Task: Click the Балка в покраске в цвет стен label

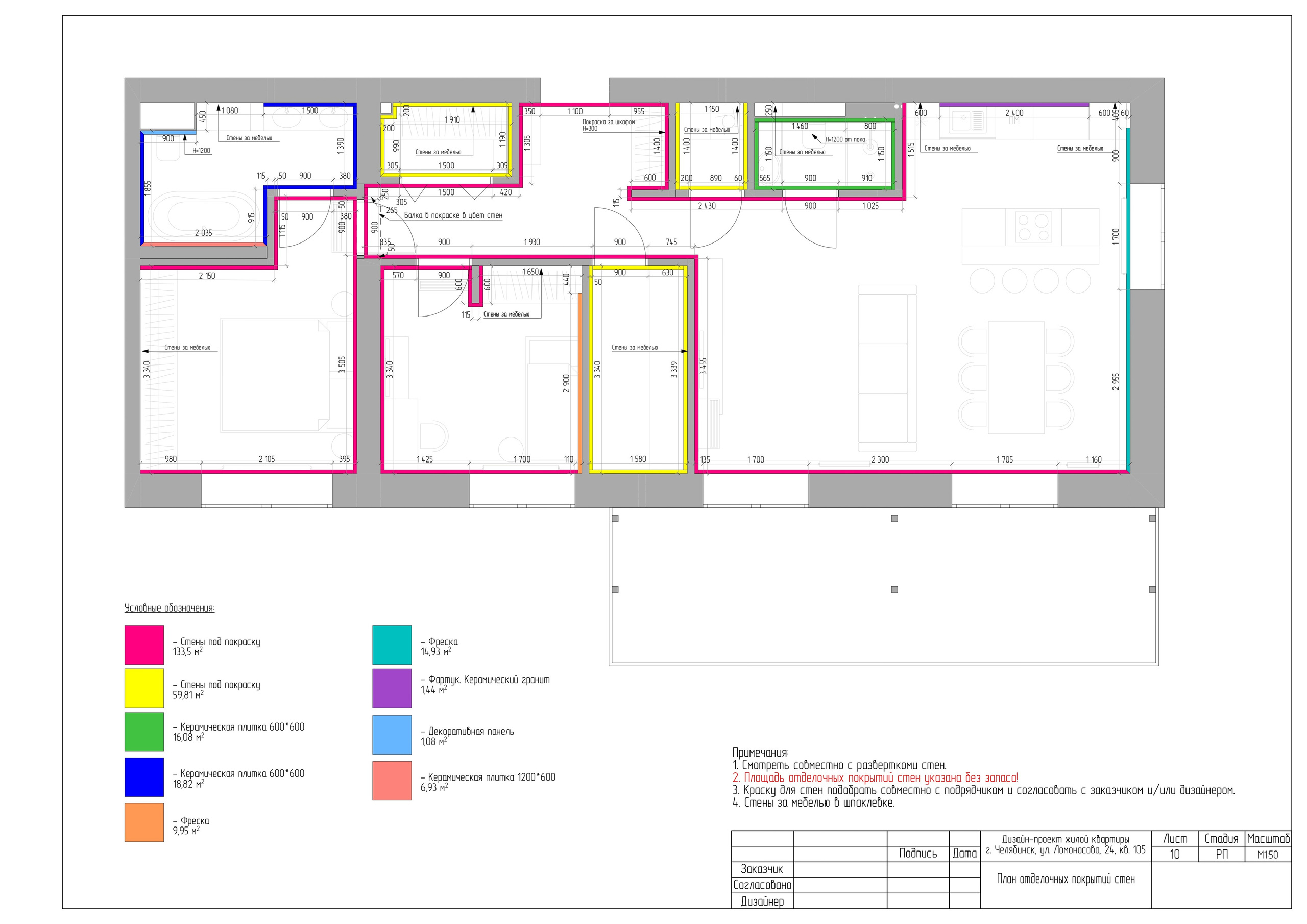Action: pos(453,216)
